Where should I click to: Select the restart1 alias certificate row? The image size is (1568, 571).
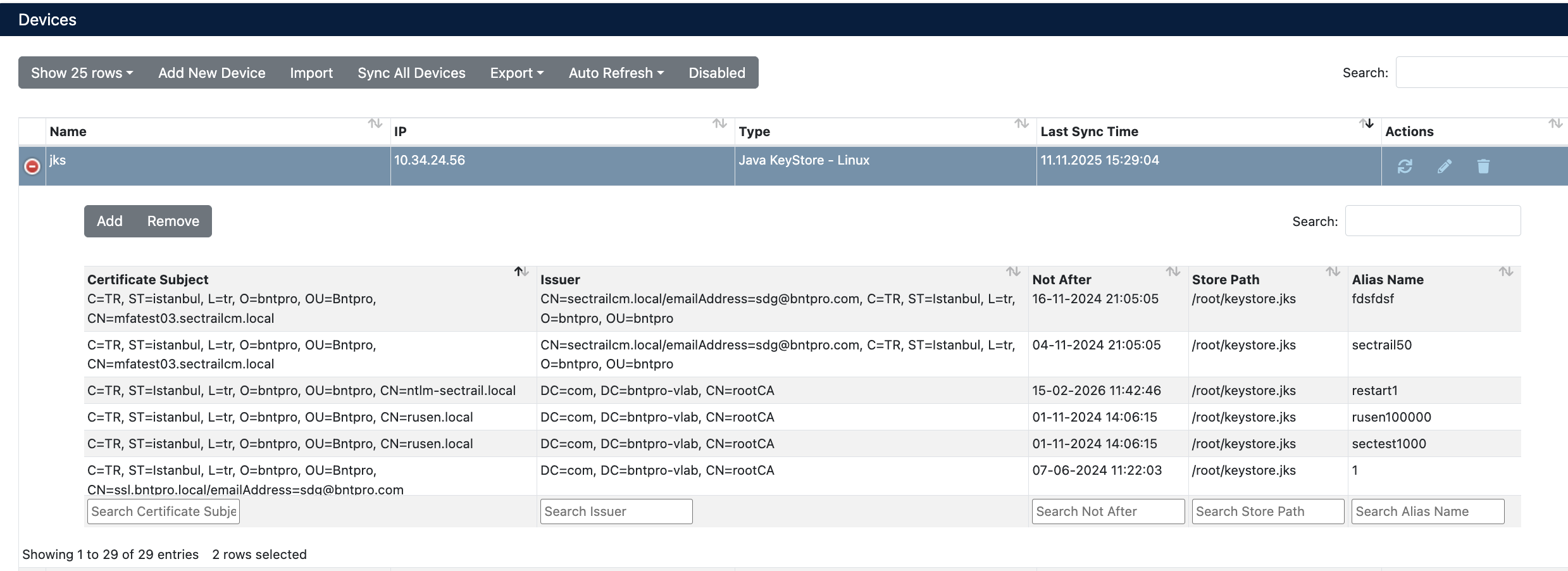(x=759, y=391)
